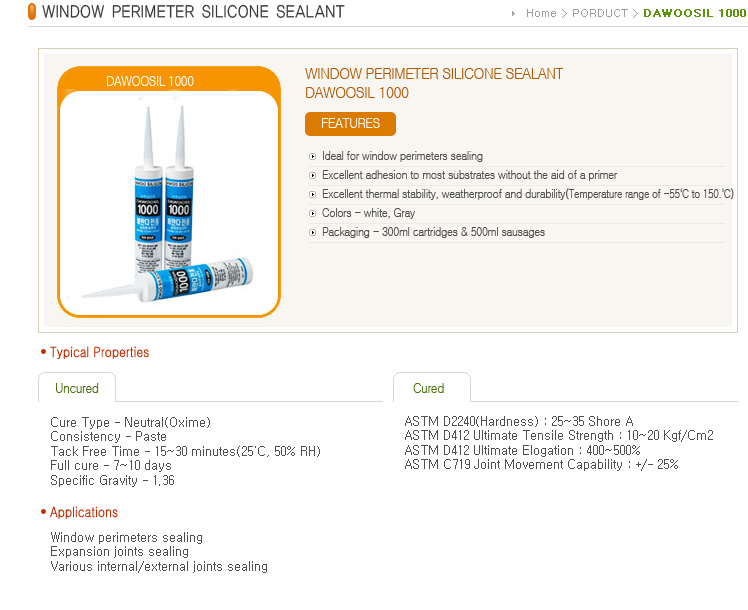The height and width of the screenshot is (610, 748).
Task: Click bullet icon beside 'Excellent thermal stability'
Action: tap(312, 195)
